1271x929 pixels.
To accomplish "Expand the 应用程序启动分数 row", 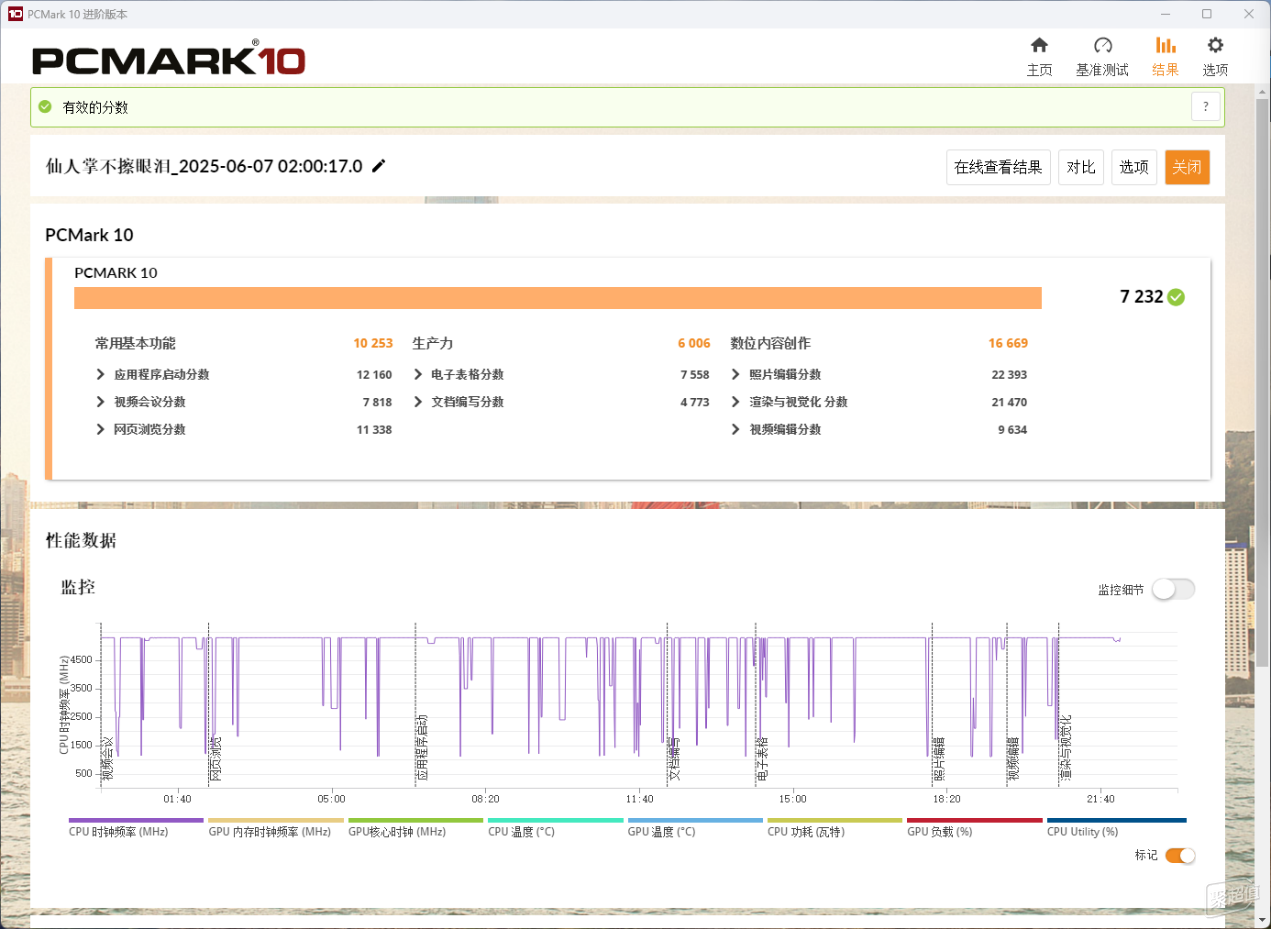I will (x=243, y=375).
